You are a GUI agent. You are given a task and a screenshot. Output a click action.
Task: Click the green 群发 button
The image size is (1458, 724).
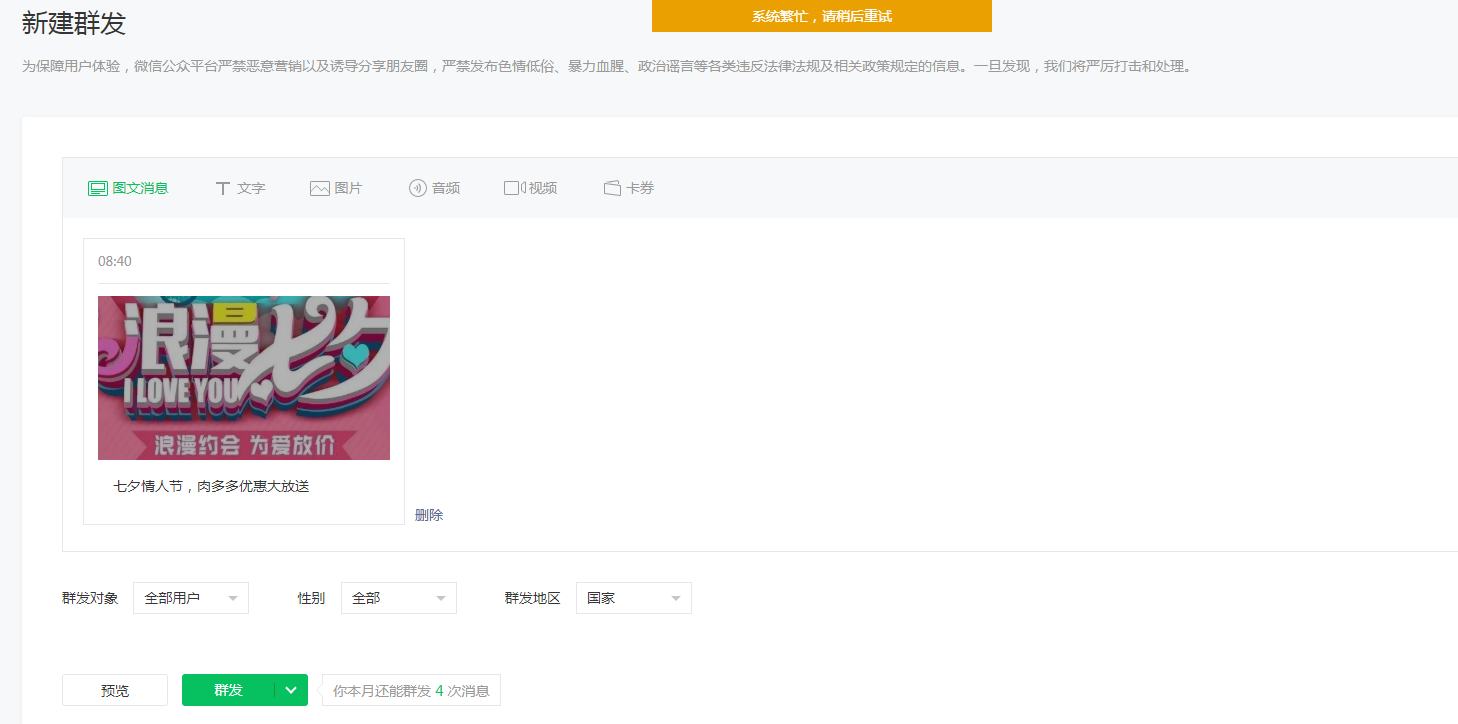pyautogui.click(x=228, y=690)
